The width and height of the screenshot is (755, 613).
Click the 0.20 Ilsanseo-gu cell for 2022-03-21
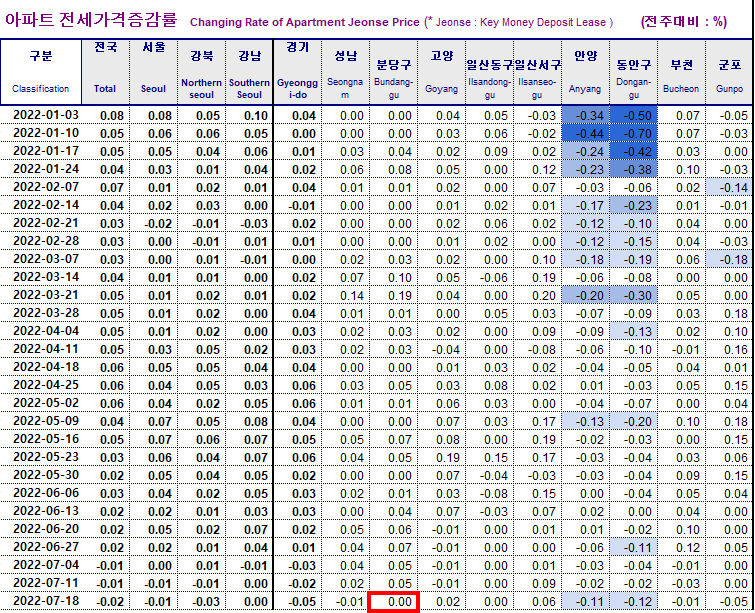(537, 295)
